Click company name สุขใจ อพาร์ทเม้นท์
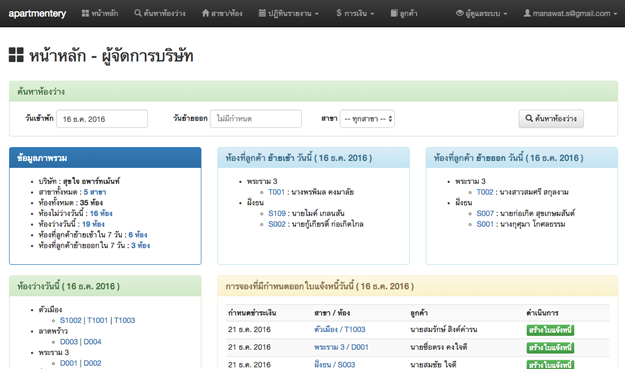 click(x=91, y=181)
